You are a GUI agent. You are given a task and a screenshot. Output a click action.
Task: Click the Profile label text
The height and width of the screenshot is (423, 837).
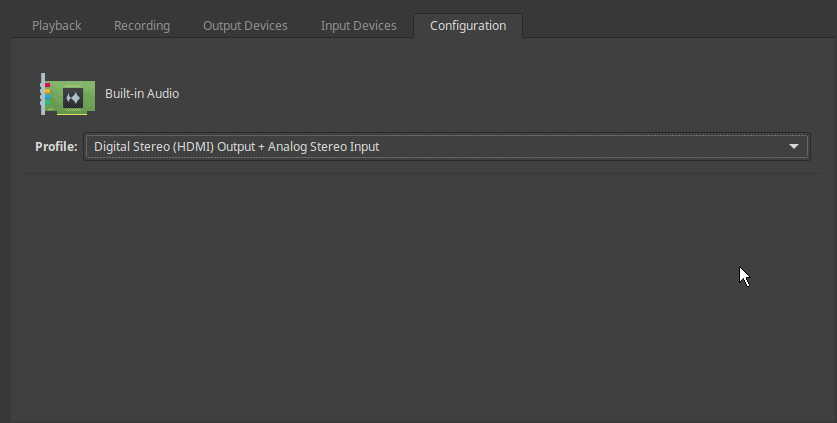point(56,146)
